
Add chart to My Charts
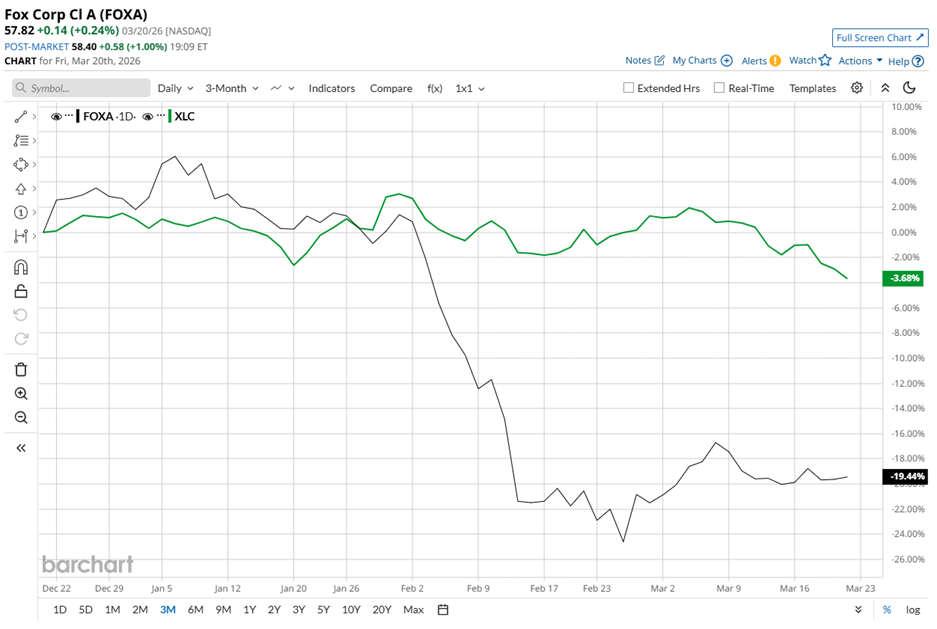click(x=727, y=60)
